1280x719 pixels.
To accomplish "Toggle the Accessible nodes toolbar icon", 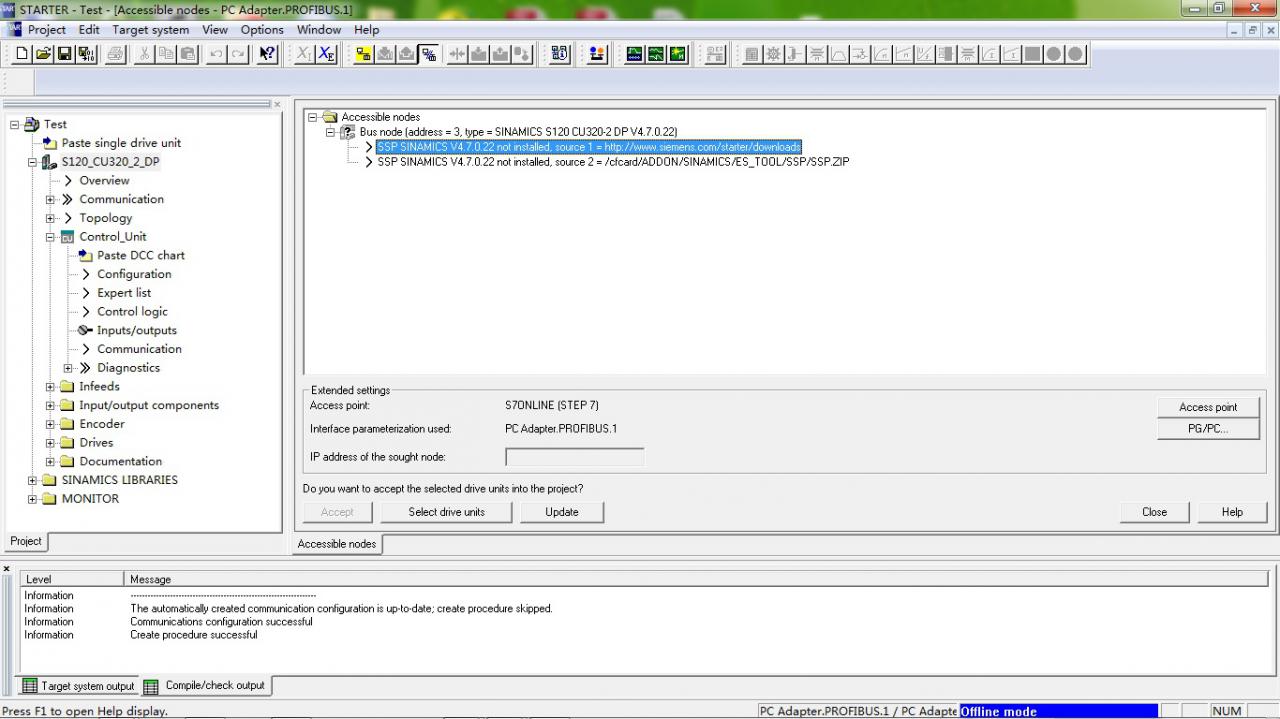I will 428,54.
